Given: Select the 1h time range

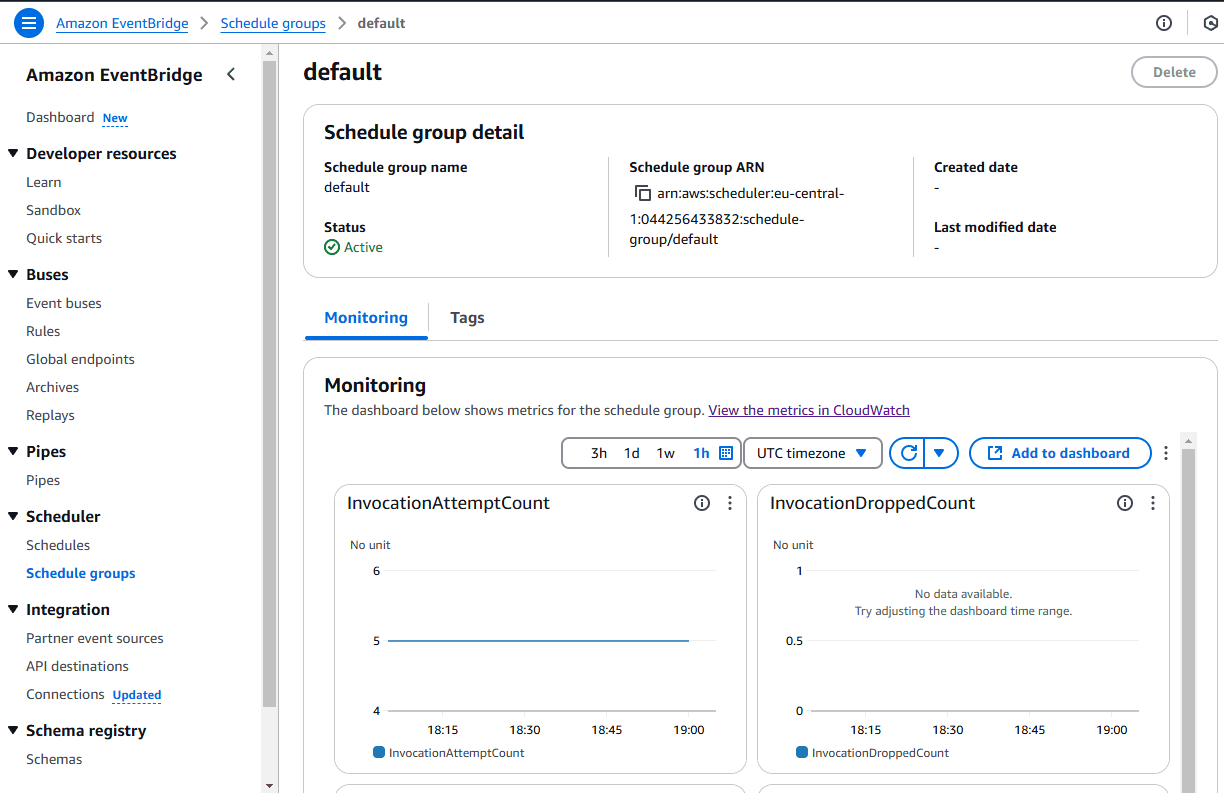Looking at the screenshot, I should (701, 453).
